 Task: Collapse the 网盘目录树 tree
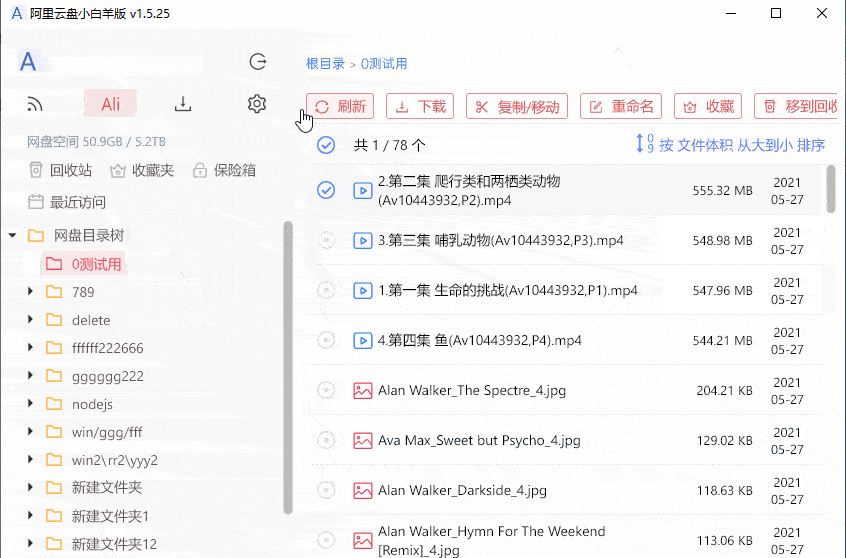12,236
